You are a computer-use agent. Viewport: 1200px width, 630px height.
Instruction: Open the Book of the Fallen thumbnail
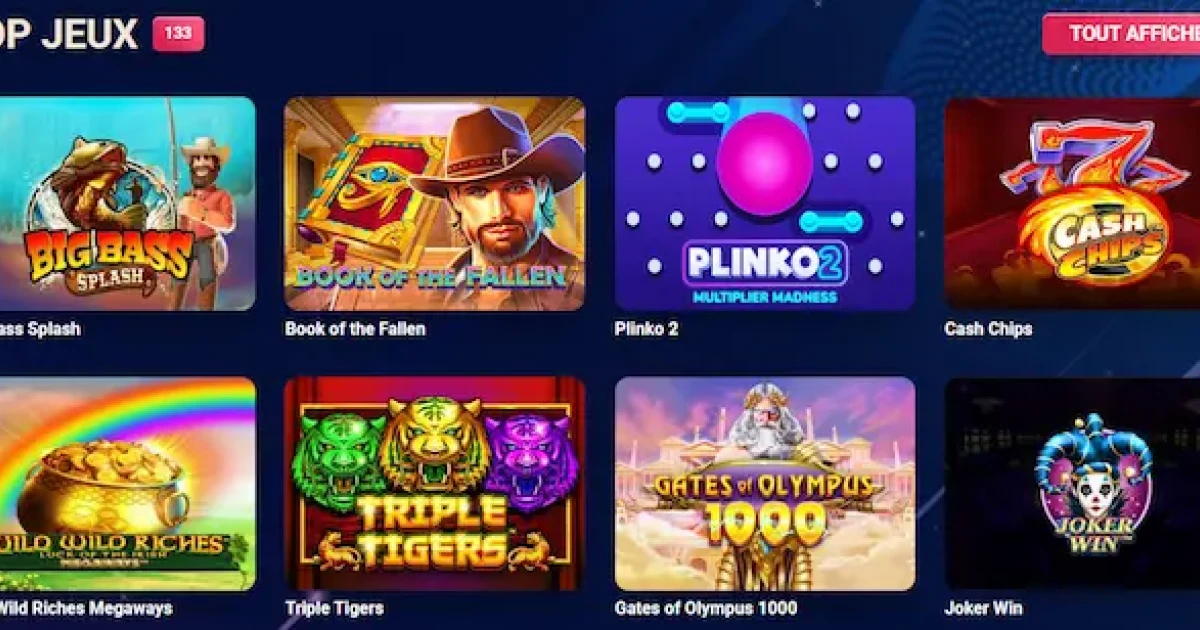pyautogui.click(x=435, y=204)
